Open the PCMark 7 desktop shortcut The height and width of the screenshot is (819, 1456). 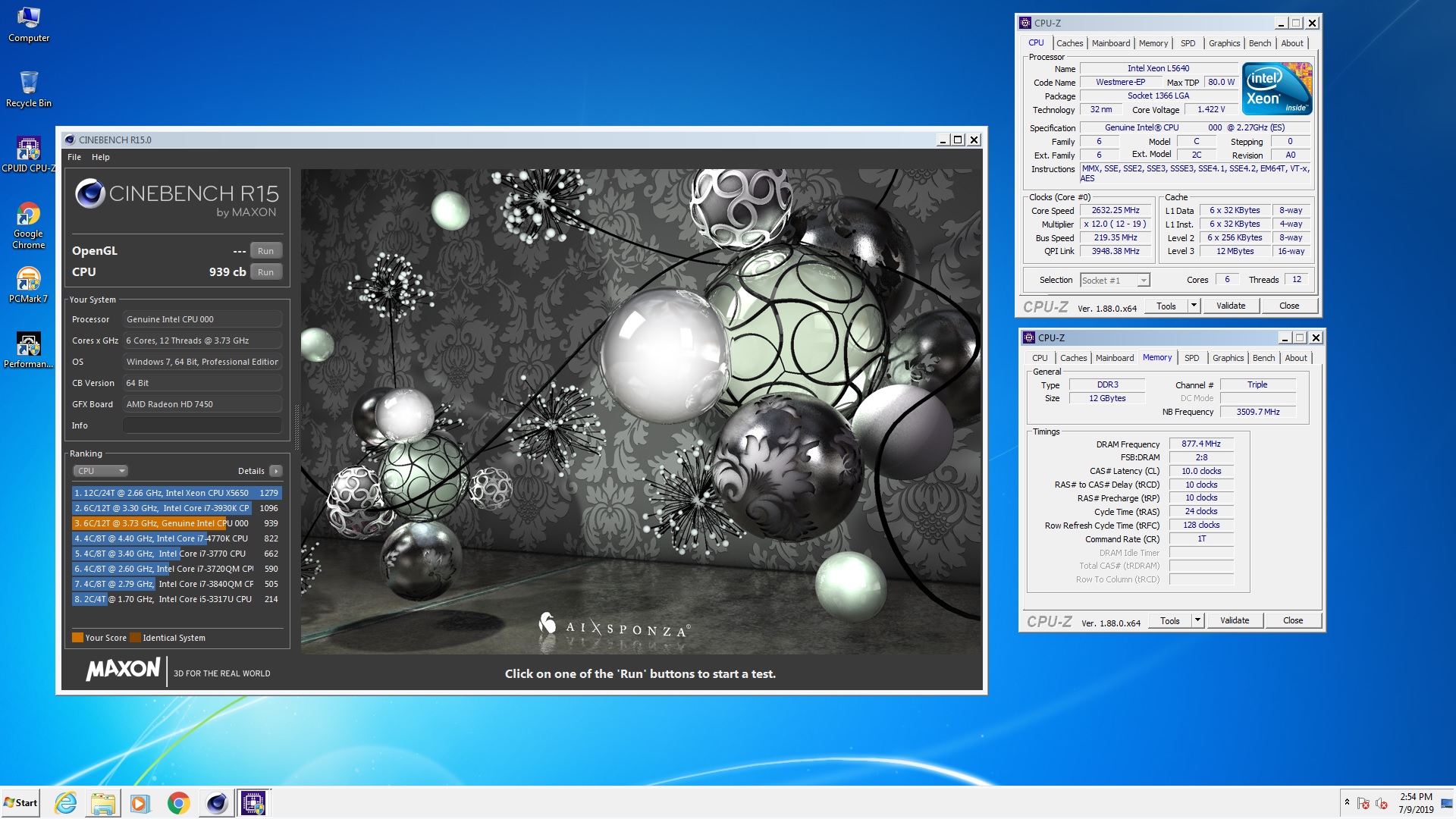pyautogui.click(x=28, y=285)
